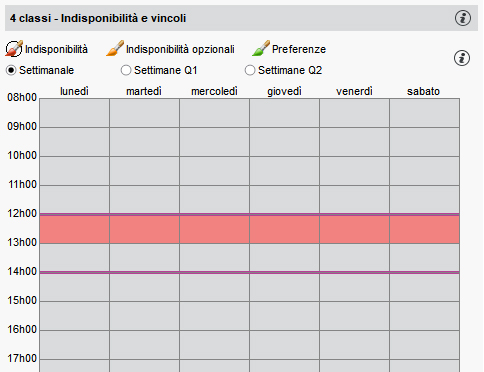Select the Settimanale radio button
This screenshot has height=372, width=484.
tap(11, 70)
